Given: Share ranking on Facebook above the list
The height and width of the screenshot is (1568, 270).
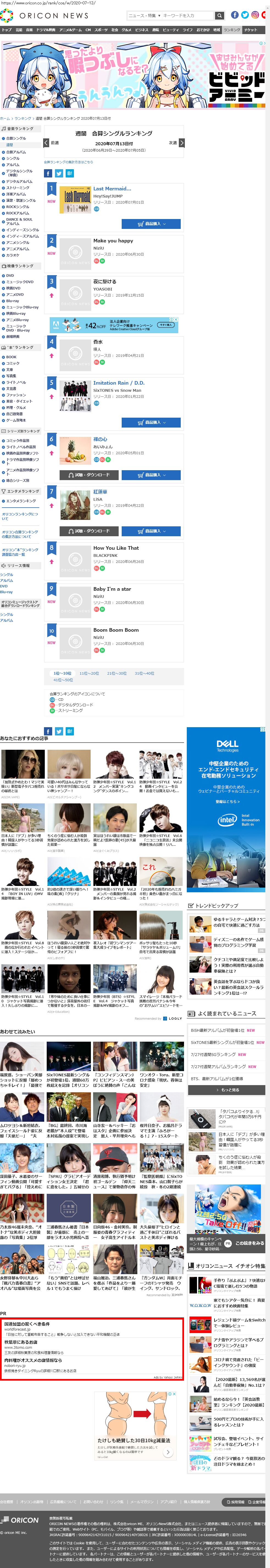Looking at the screenshot, I should pos(48,174).
